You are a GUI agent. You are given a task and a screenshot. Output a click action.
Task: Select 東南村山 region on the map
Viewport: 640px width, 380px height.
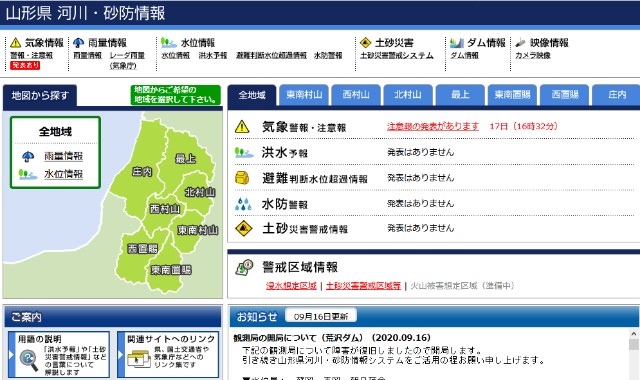(198, 230)
